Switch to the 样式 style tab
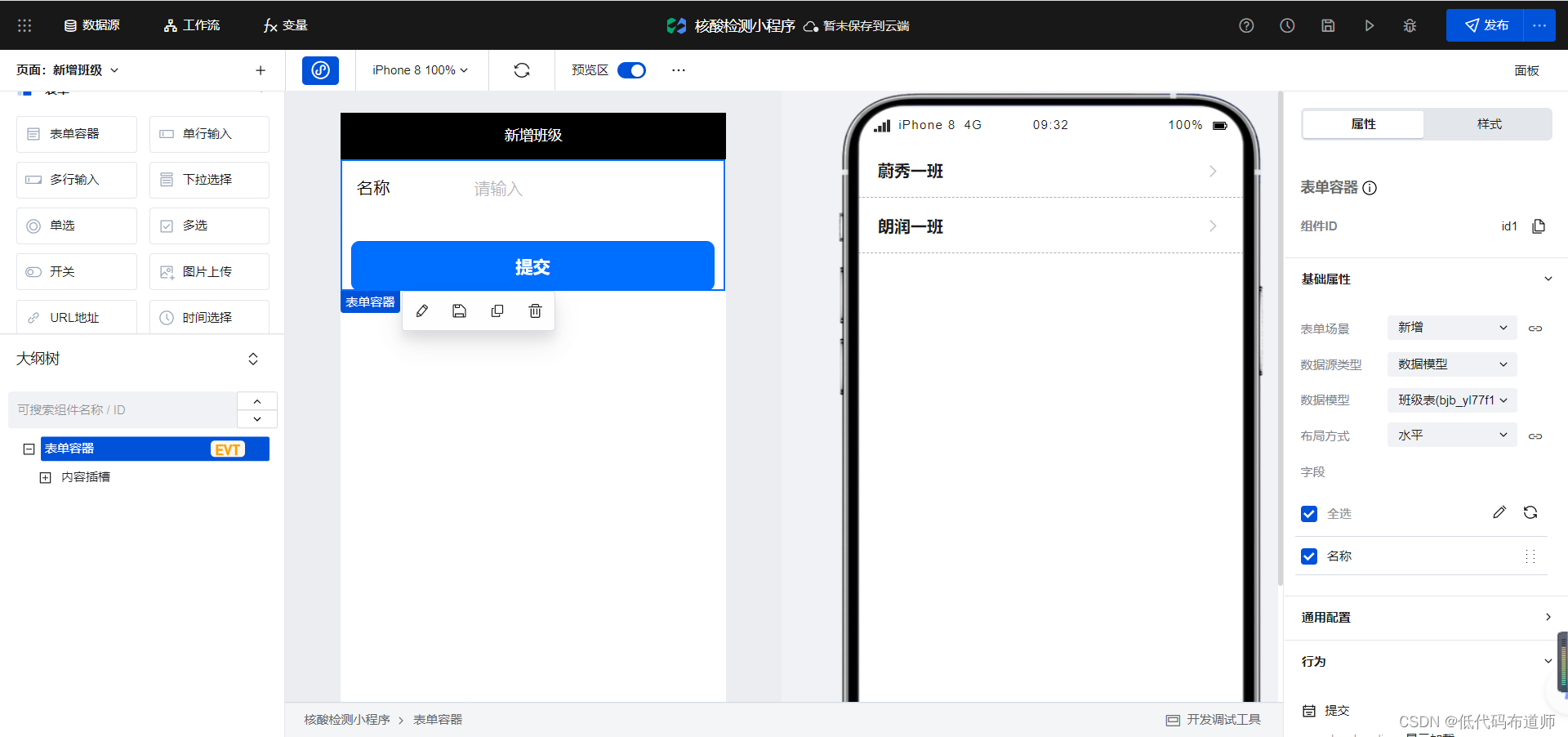Viewport: 1568px width, 737px height. pos(1489,124)
